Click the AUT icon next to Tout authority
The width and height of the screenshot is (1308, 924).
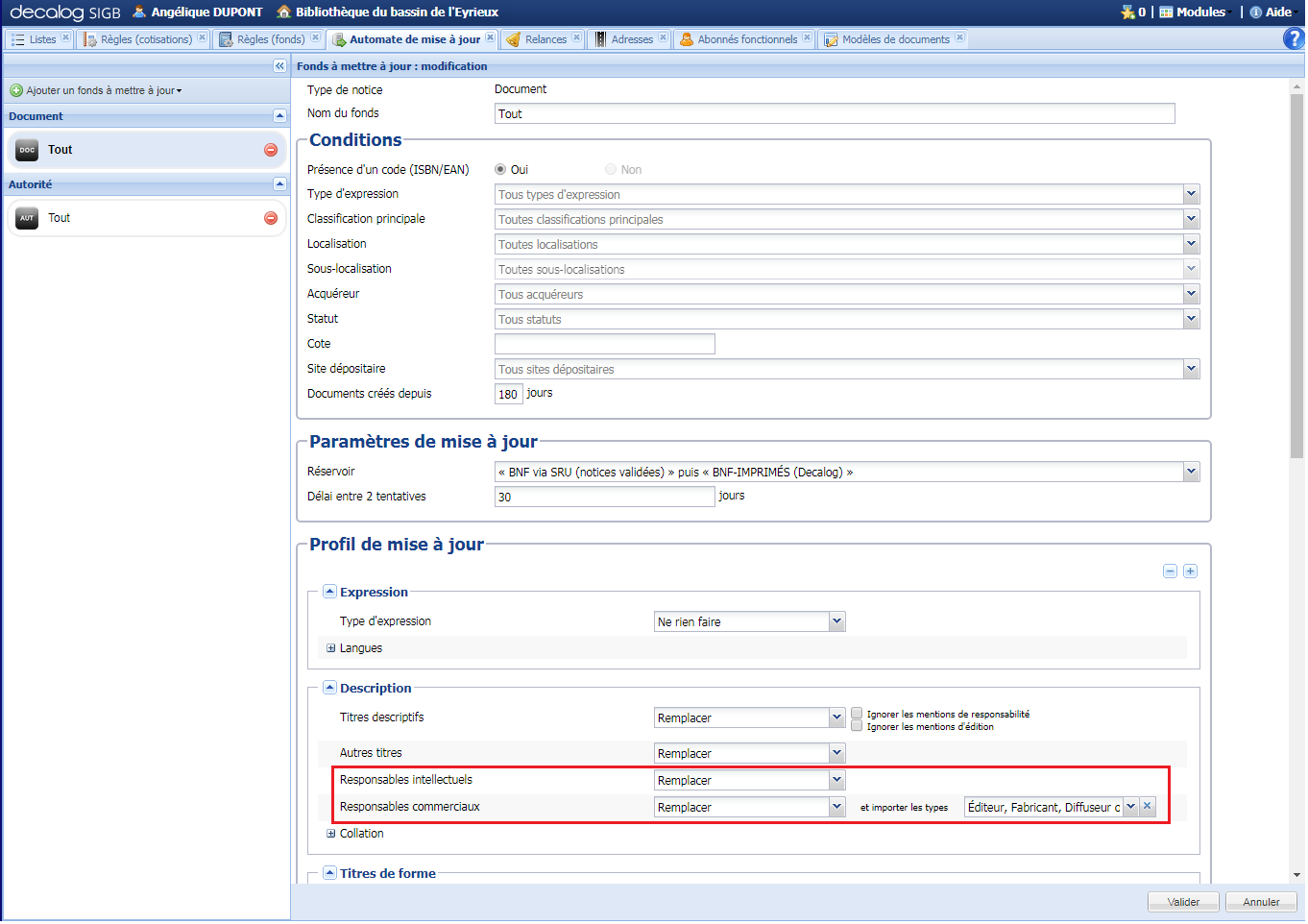pyautogui.click(x=26, y=217)
